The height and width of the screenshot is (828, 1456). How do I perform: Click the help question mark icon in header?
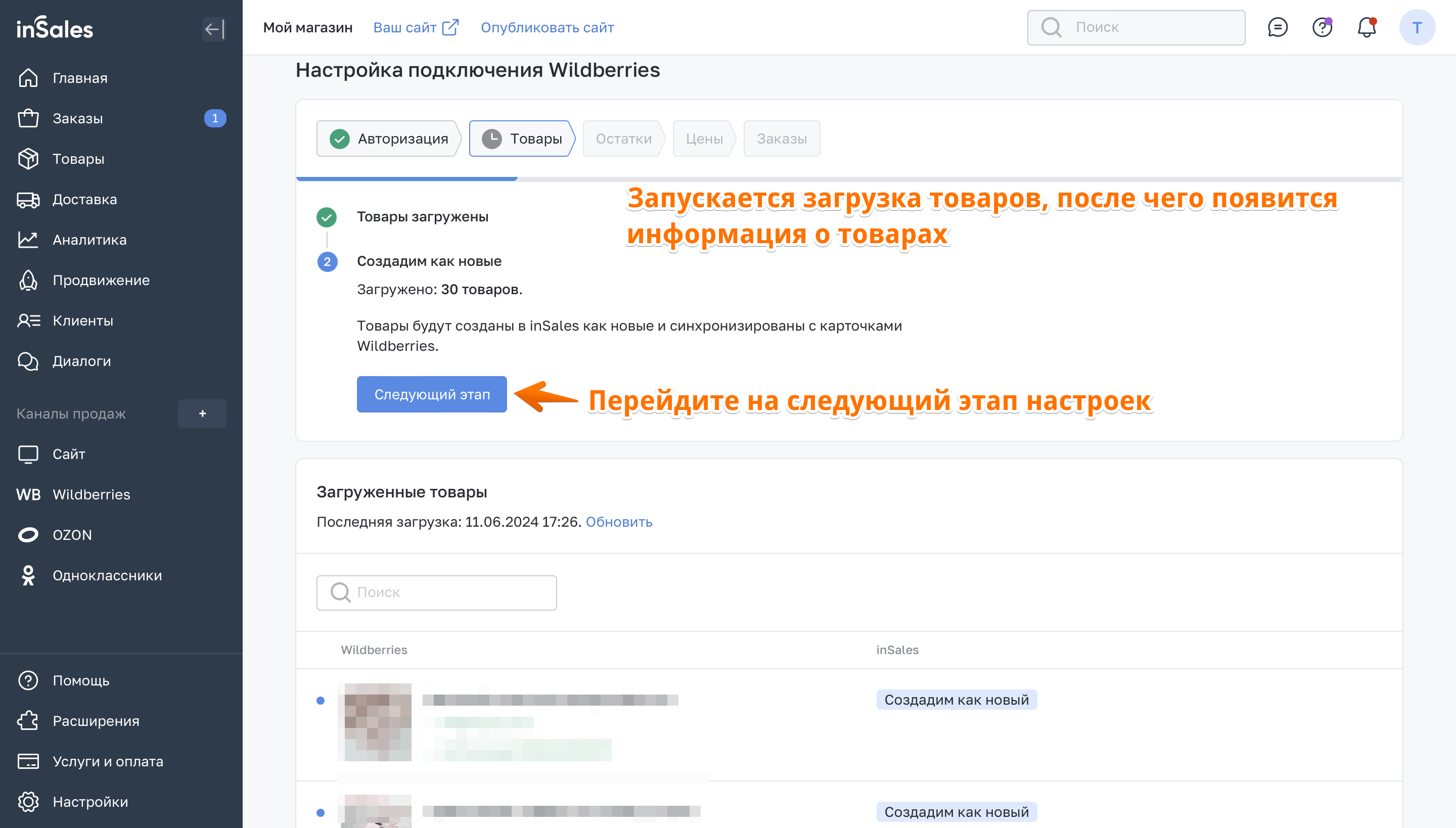(1322, 27)
